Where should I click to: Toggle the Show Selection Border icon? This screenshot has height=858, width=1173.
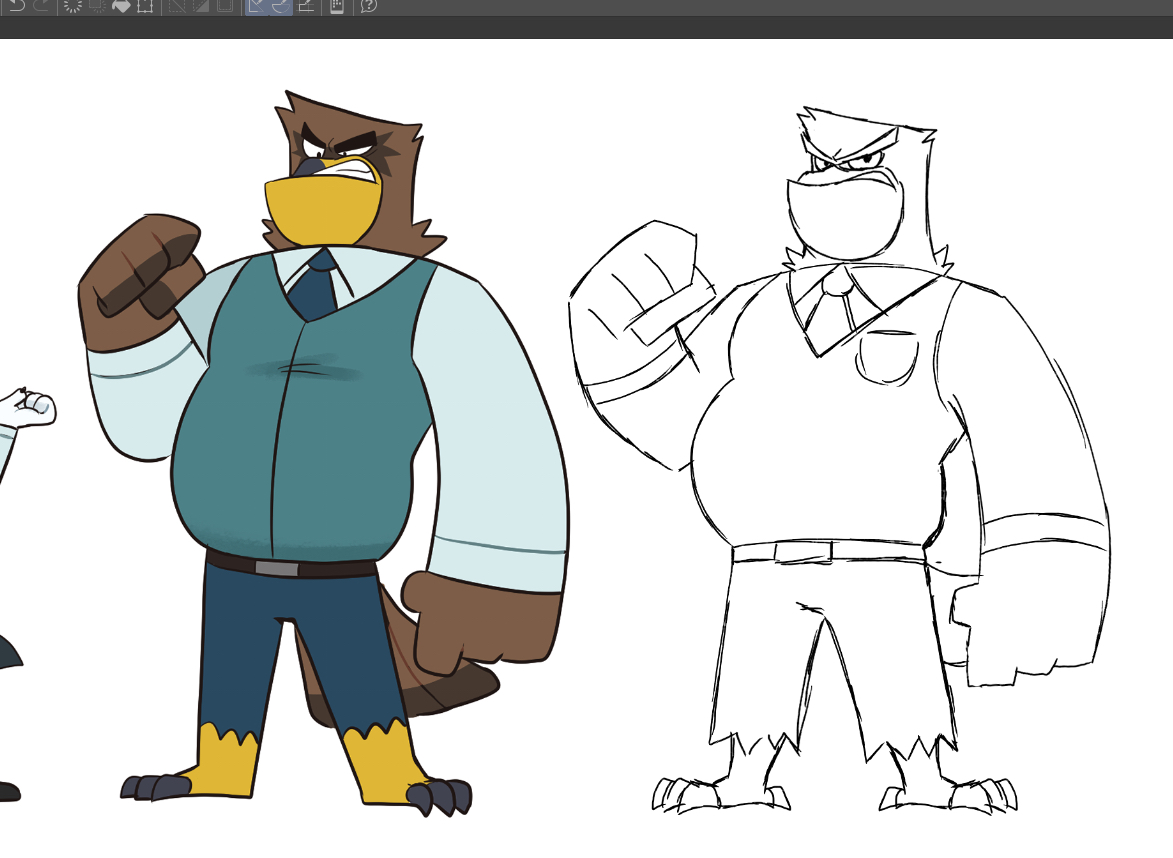coord(225,5)
